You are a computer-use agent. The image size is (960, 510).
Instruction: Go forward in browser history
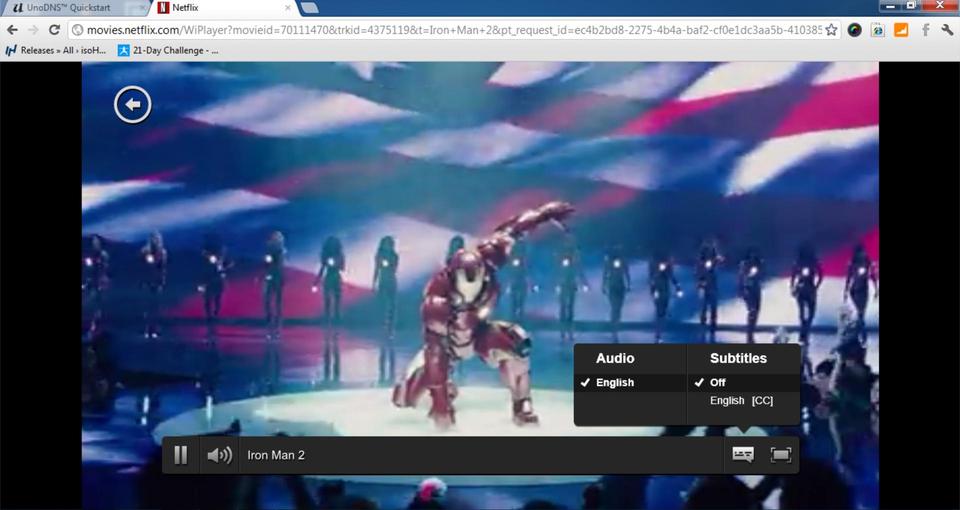33,30
